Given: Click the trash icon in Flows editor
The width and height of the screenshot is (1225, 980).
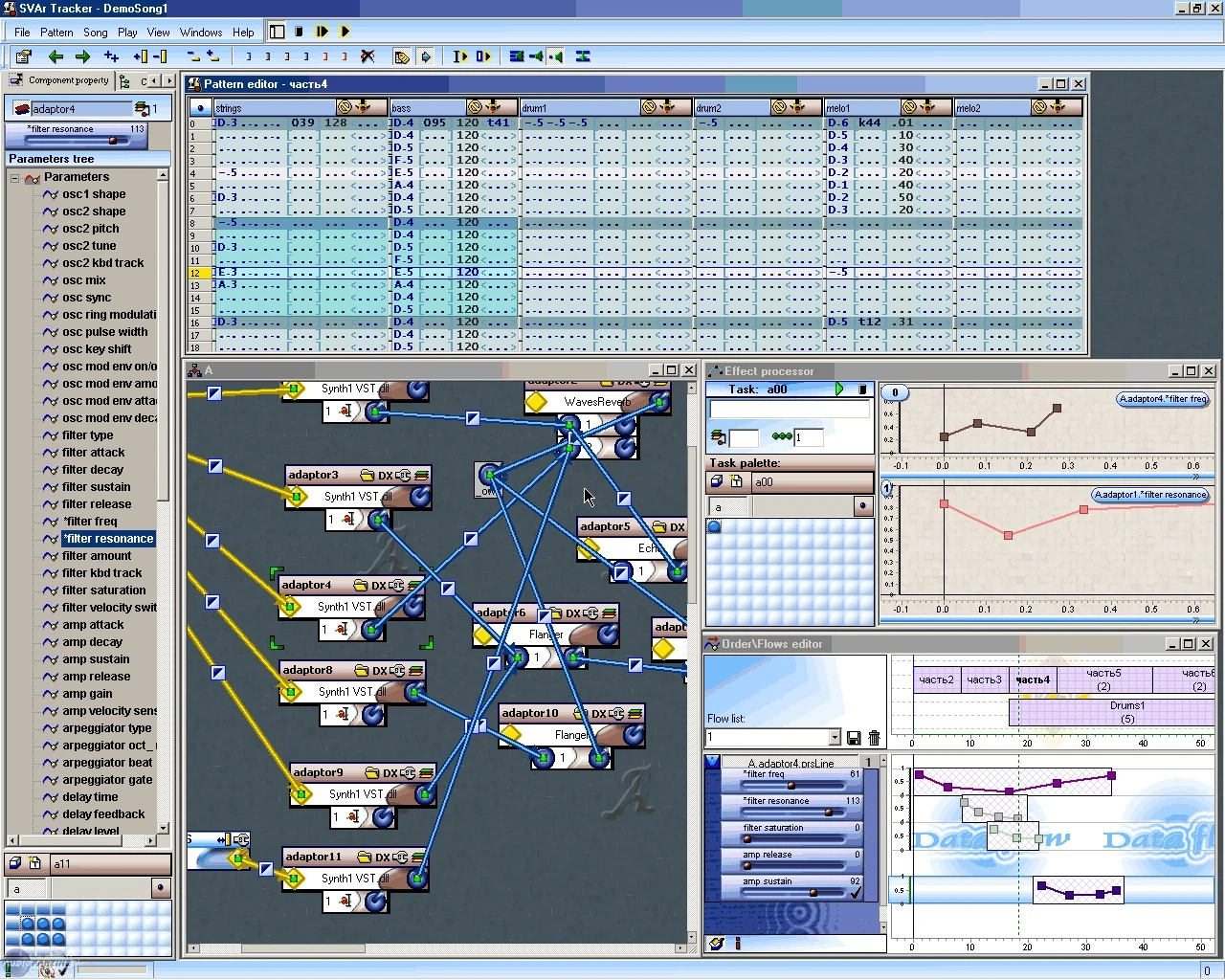Looking at the screenshot, I should point(874,738).
